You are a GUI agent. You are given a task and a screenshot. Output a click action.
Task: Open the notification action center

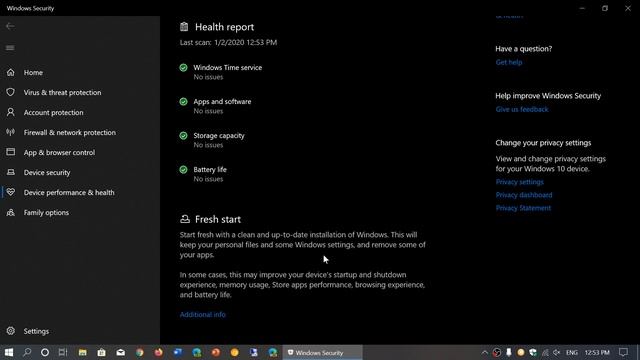(x=623, y=352)
